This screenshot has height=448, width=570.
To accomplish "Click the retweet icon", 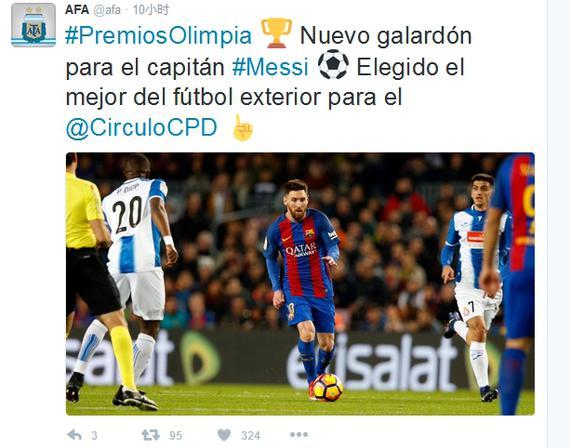I will [150, 435].
